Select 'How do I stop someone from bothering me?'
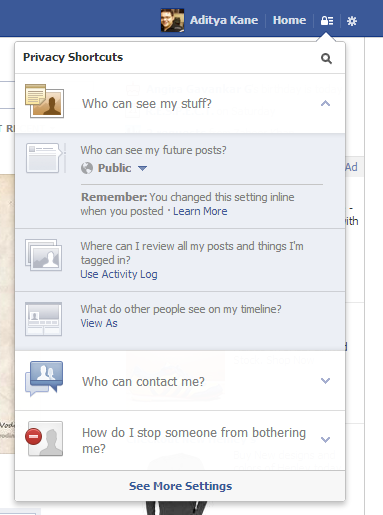 pyautogui.click(x=194, y=440)
